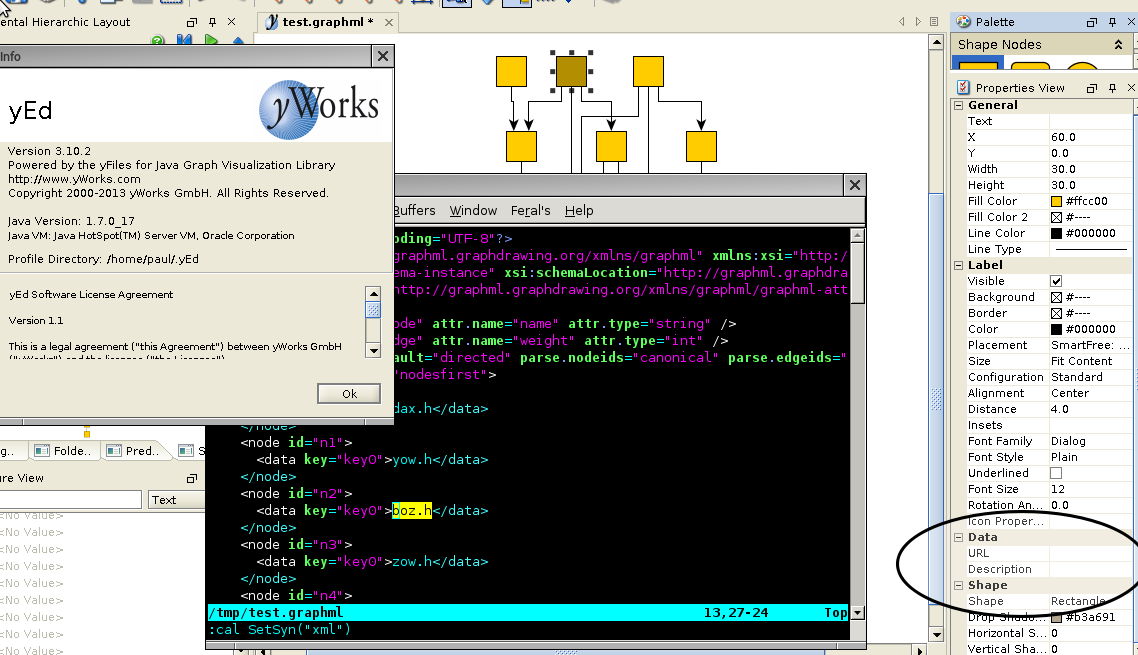Float the Properties View panel

coord(1092,88)
